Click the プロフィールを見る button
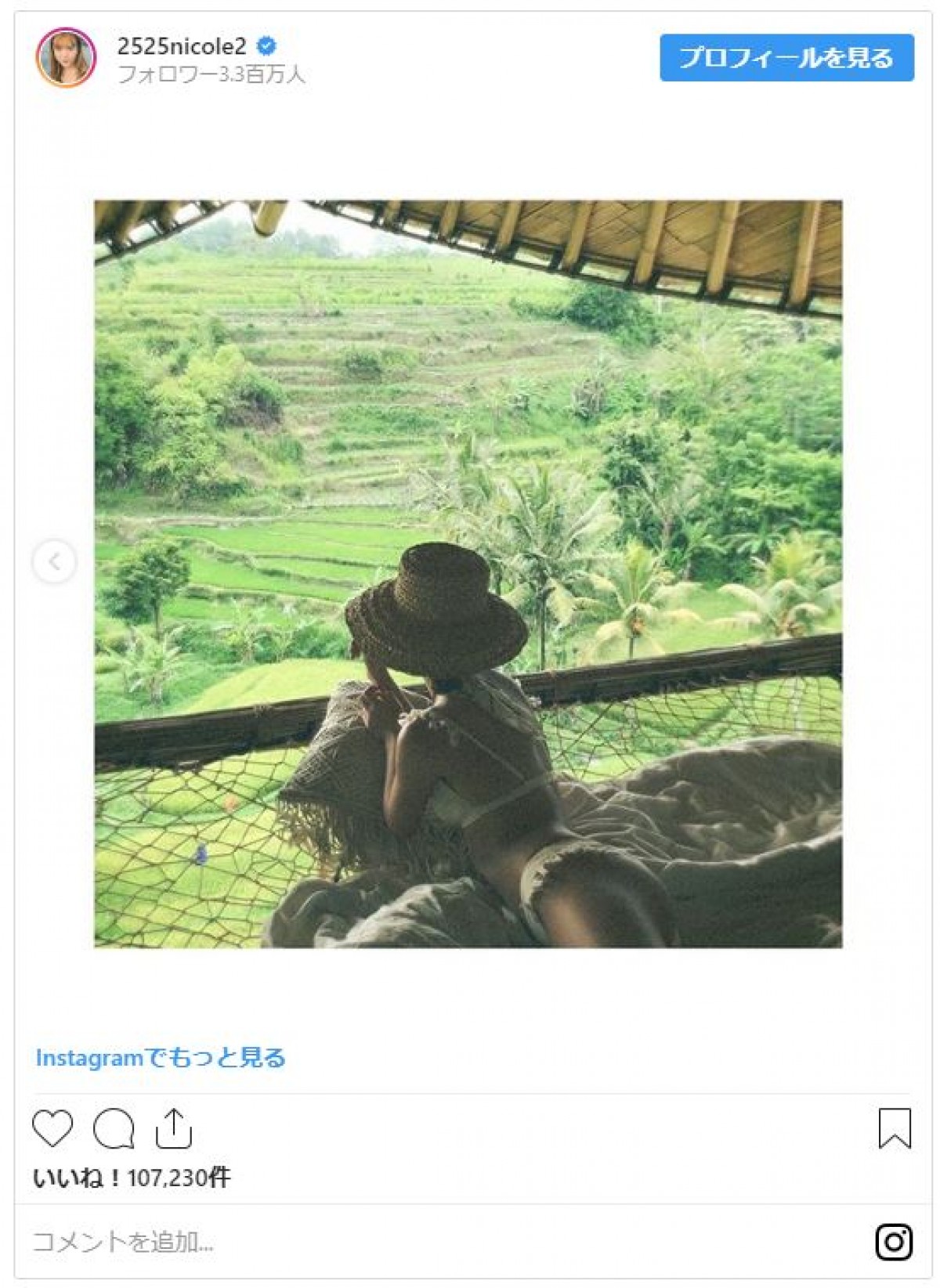940x1288 pixels. (x=786, y=58)
